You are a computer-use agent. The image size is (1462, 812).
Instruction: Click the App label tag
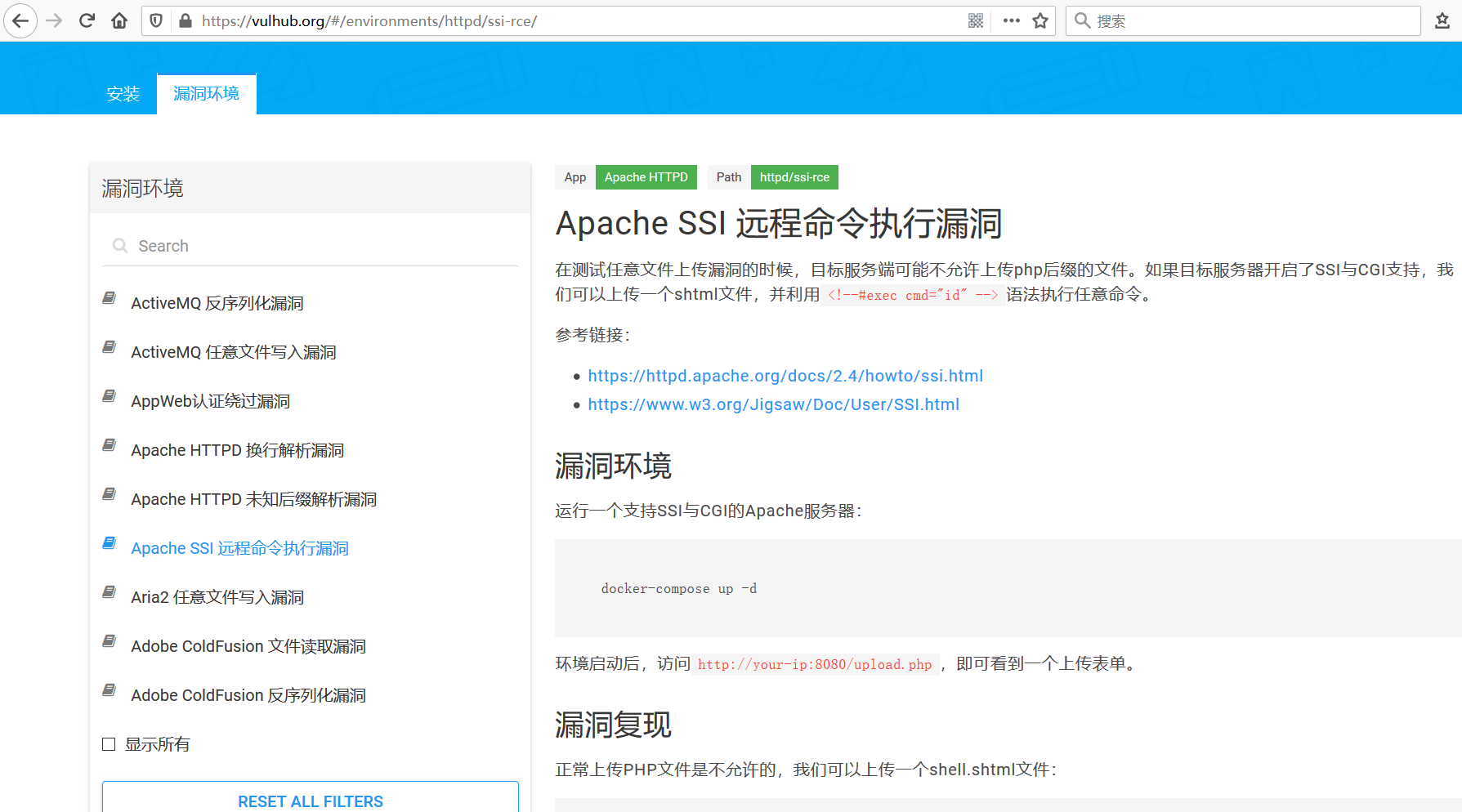pos(575,177)
